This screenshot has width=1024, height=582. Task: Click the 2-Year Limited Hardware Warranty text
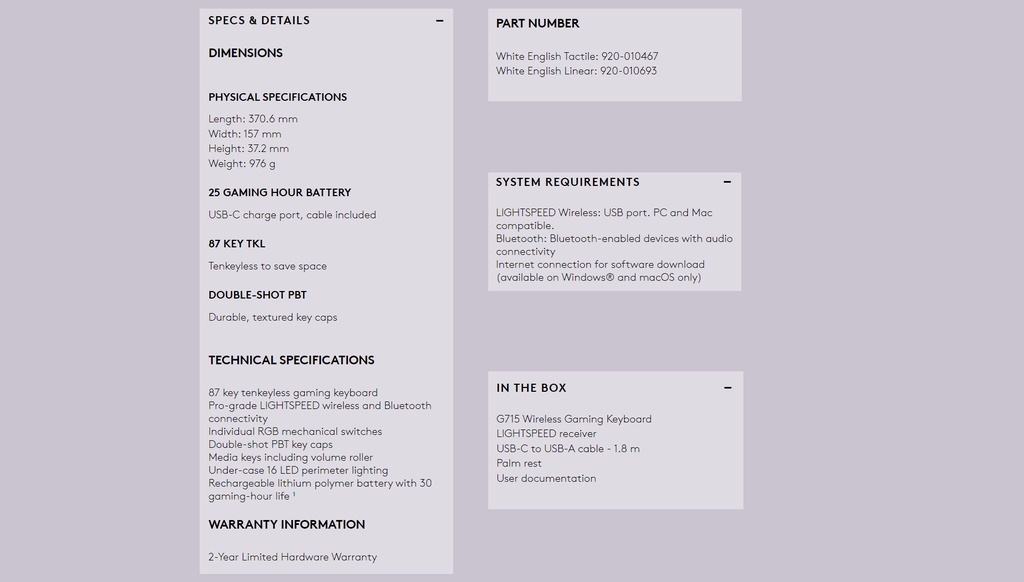tap(293, 557)
